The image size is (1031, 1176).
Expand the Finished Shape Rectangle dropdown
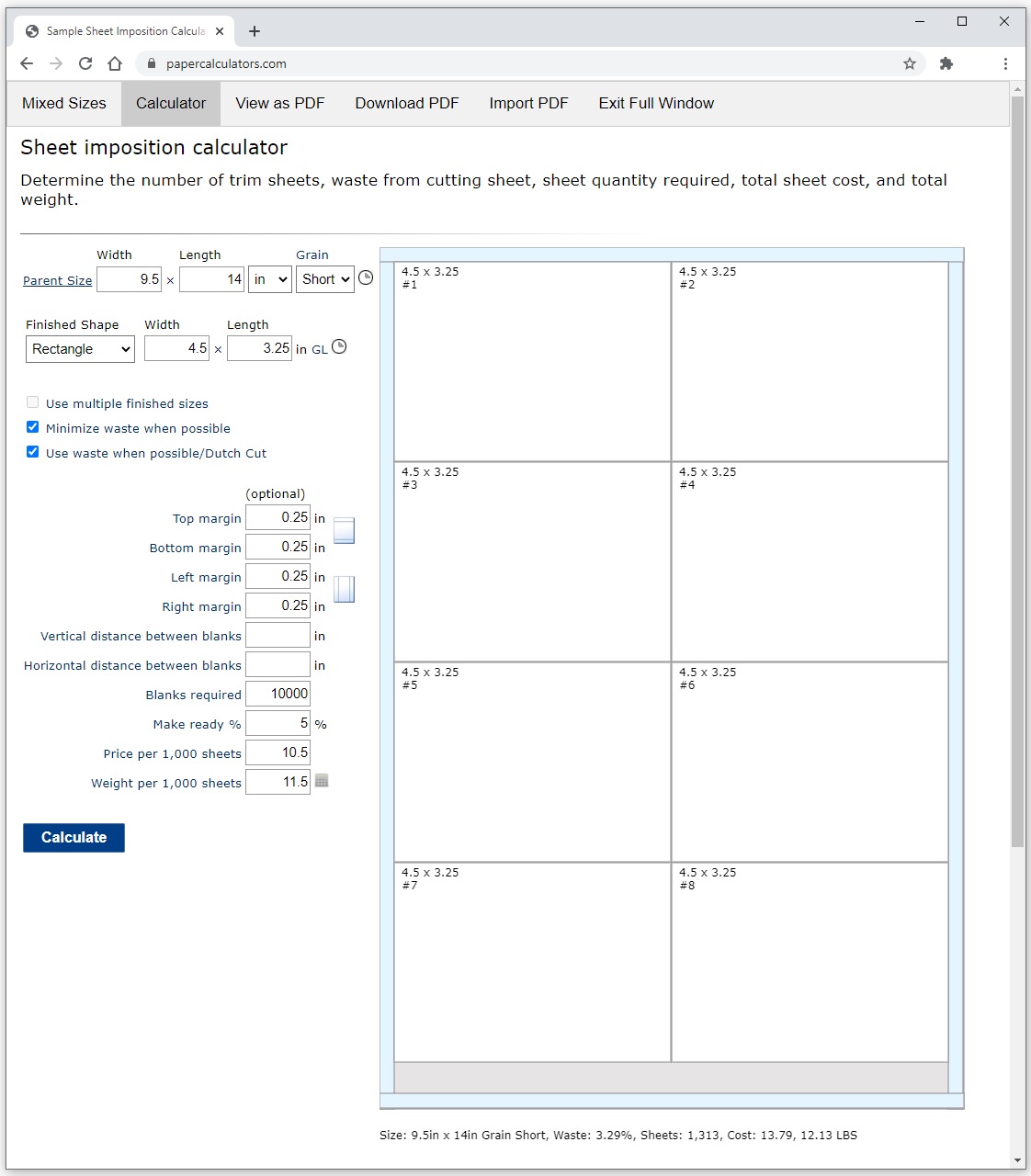[x=80, y=349]
